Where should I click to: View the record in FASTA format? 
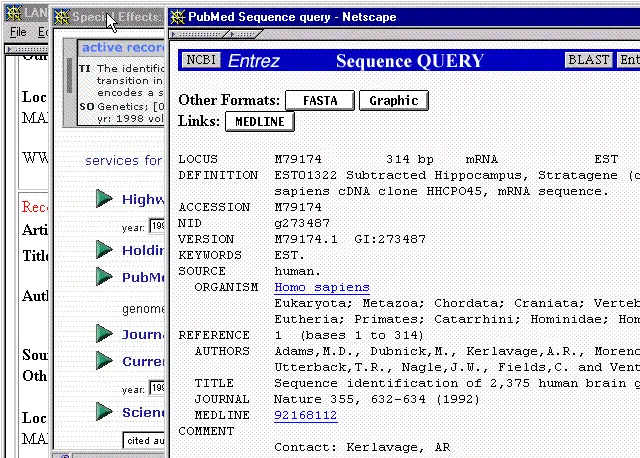click(320, 100)
